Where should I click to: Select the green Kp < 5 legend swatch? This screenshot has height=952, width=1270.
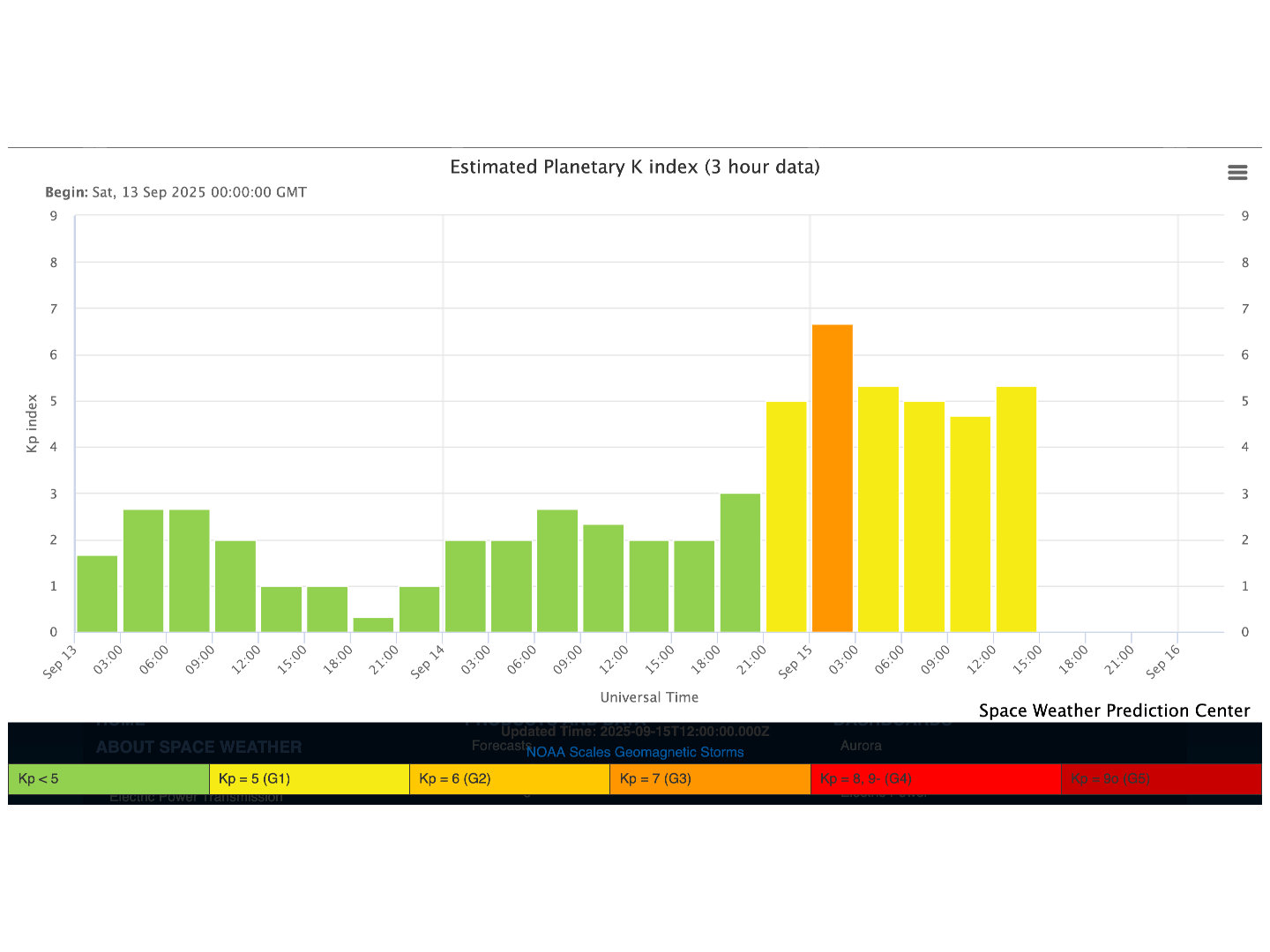pos(108,779)
